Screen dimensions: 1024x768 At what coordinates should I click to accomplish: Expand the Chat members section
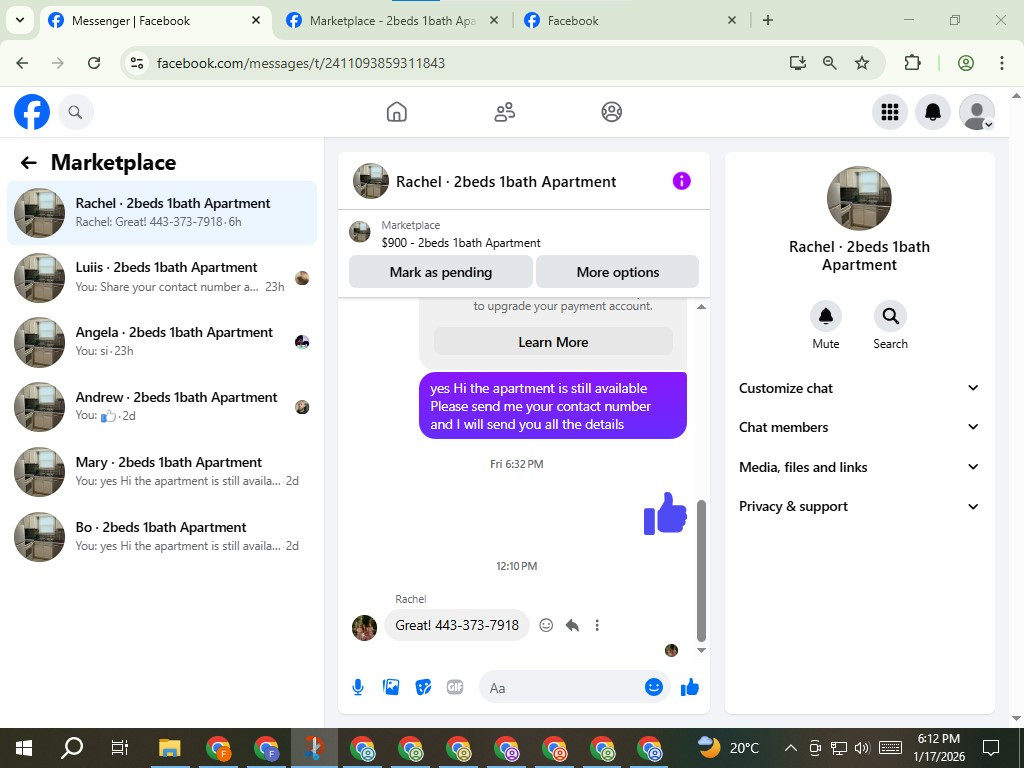pos(859,427)
